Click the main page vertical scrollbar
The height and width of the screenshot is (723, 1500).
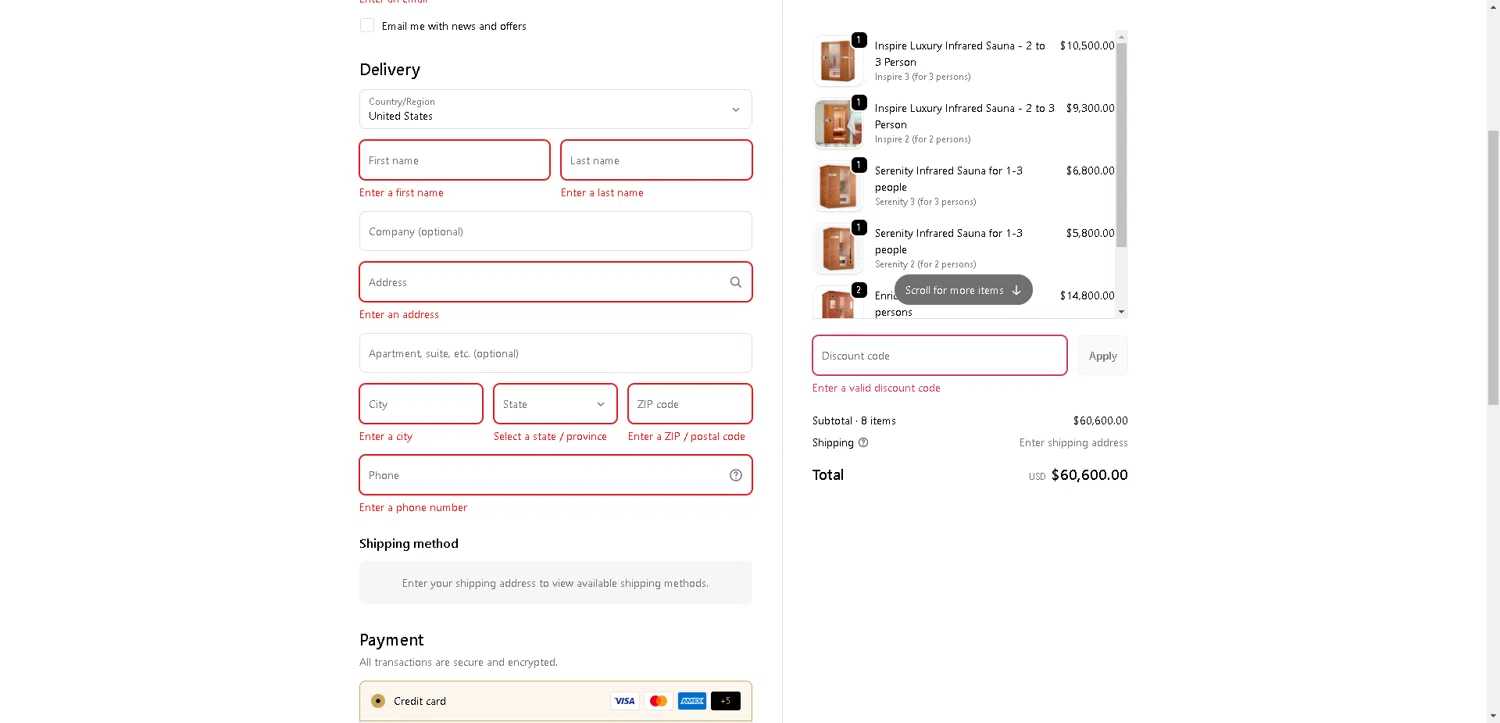point(1493,267)
